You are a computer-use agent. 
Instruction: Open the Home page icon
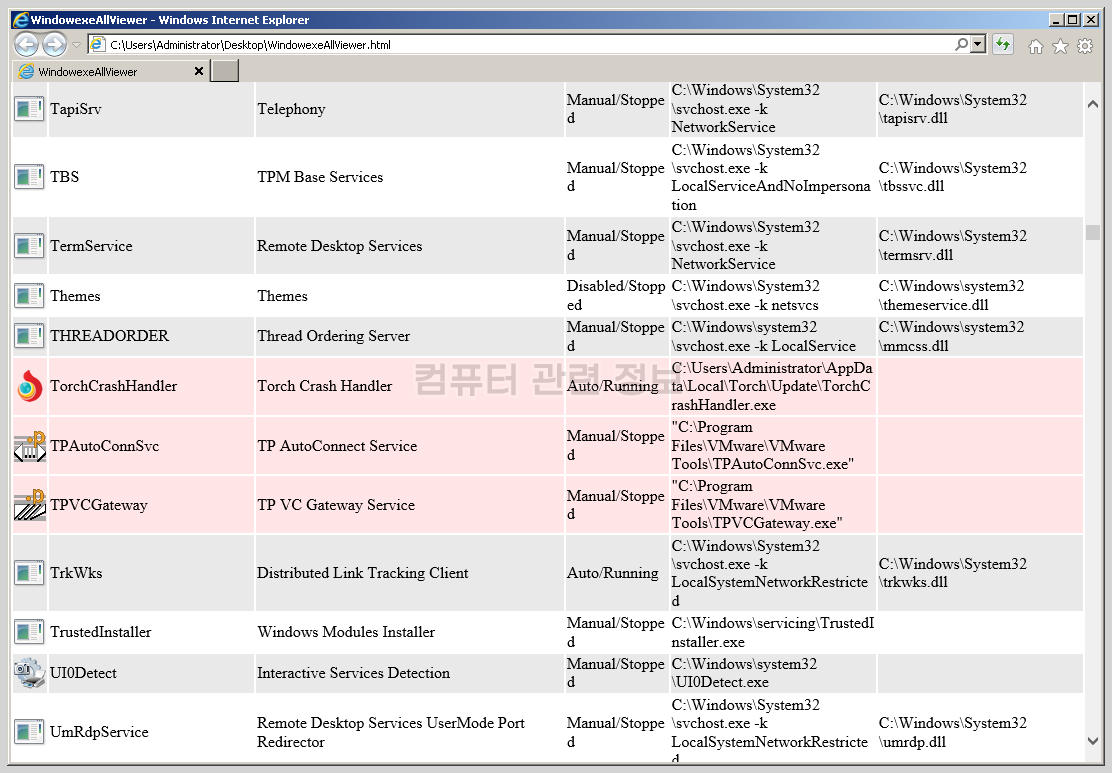click(x=1035, y=47)
